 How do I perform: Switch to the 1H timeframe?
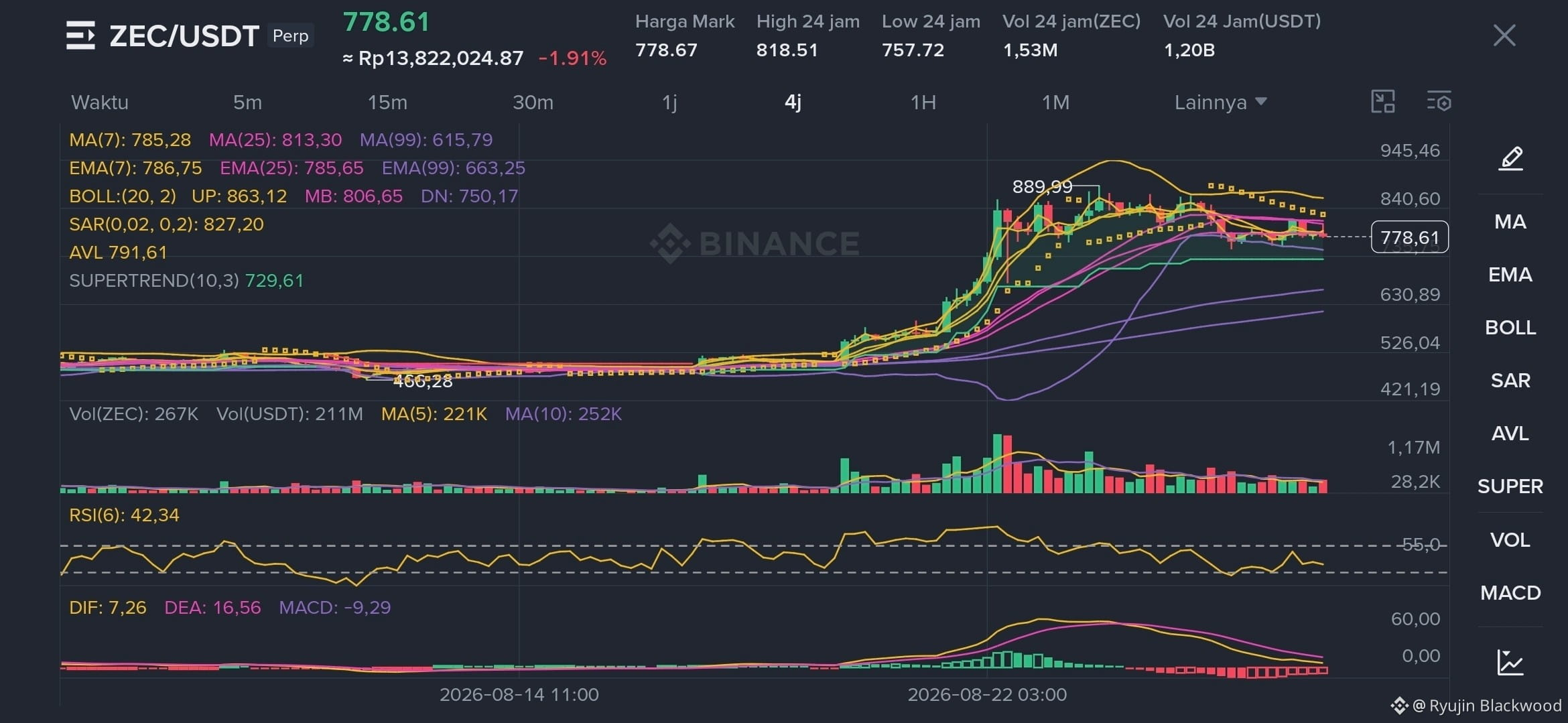[x=923, y=103]
